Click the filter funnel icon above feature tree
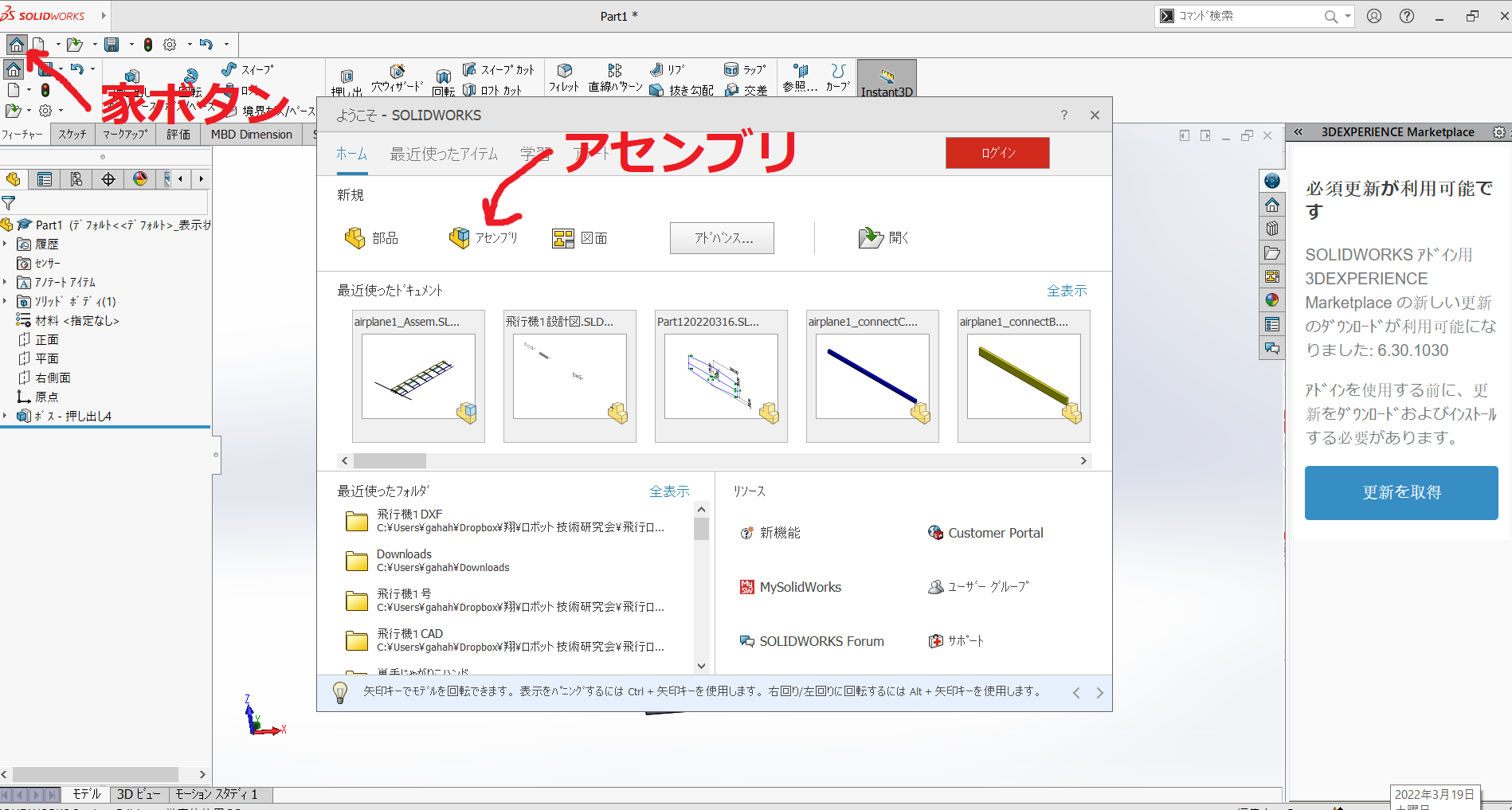The image size is (1512, 810). pyautogui.click(x=9, y=203)
